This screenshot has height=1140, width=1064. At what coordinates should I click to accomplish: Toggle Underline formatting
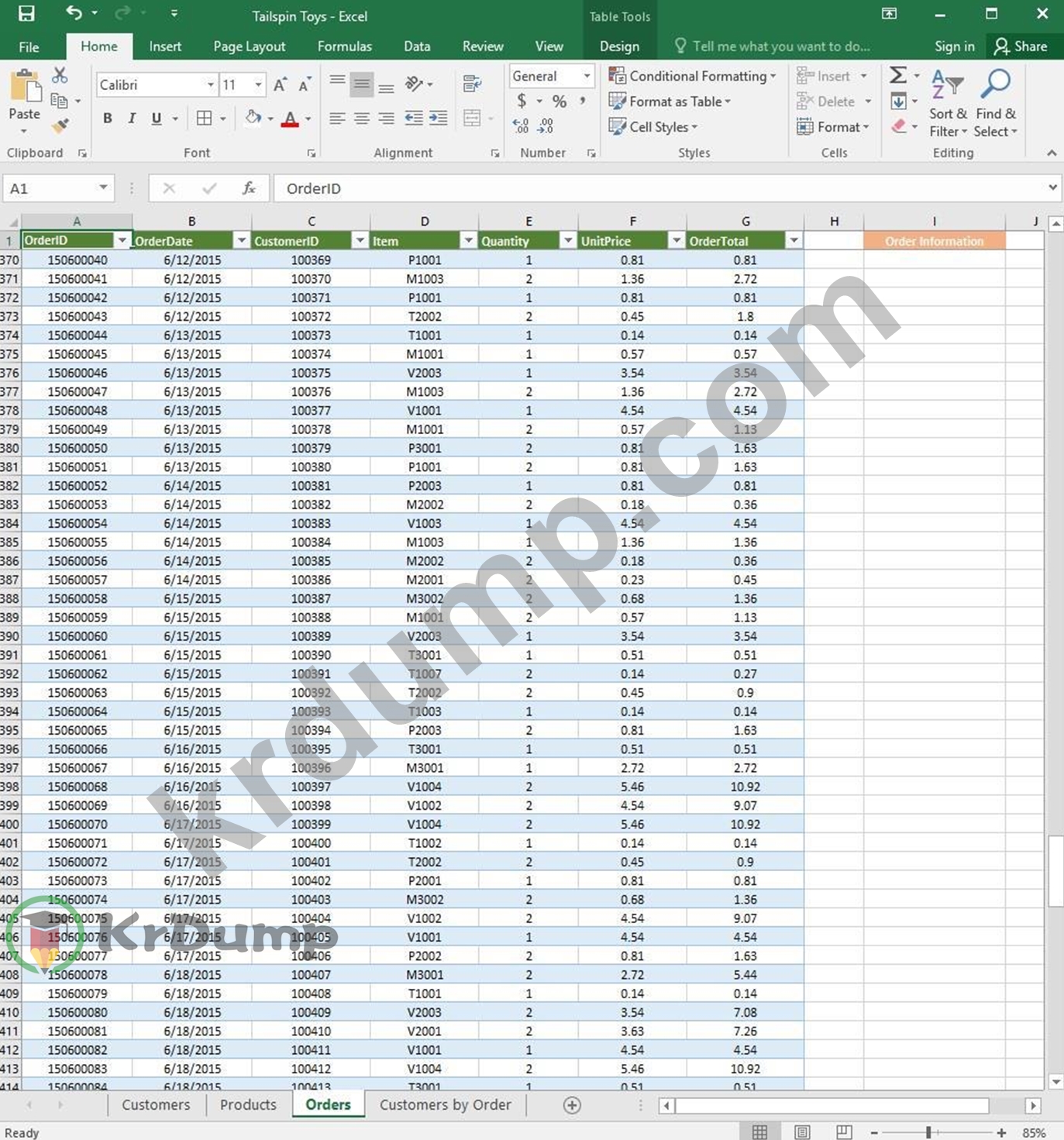click(157, 119)
